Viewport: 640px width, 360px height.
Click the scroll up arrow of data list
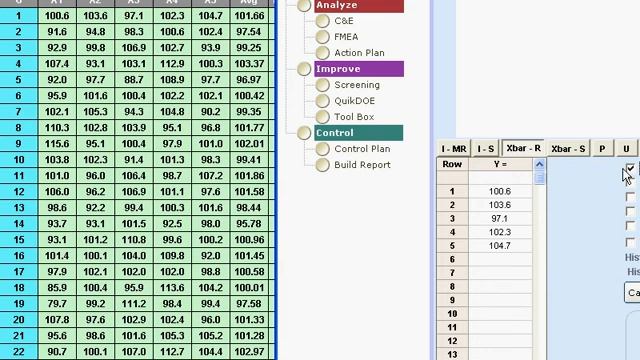(539, 164)
